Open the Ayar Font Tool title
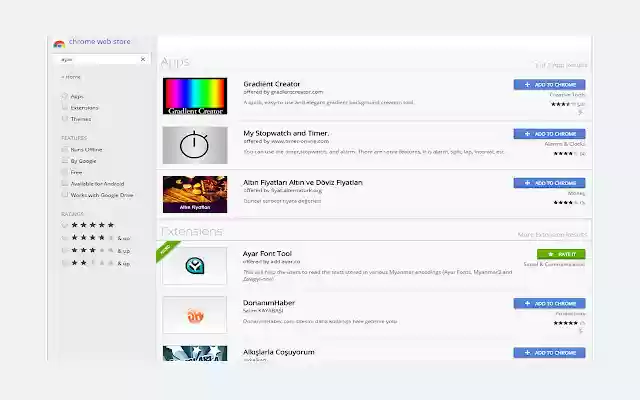The width and height of the screenshot is (640, 400). [267, 253]
